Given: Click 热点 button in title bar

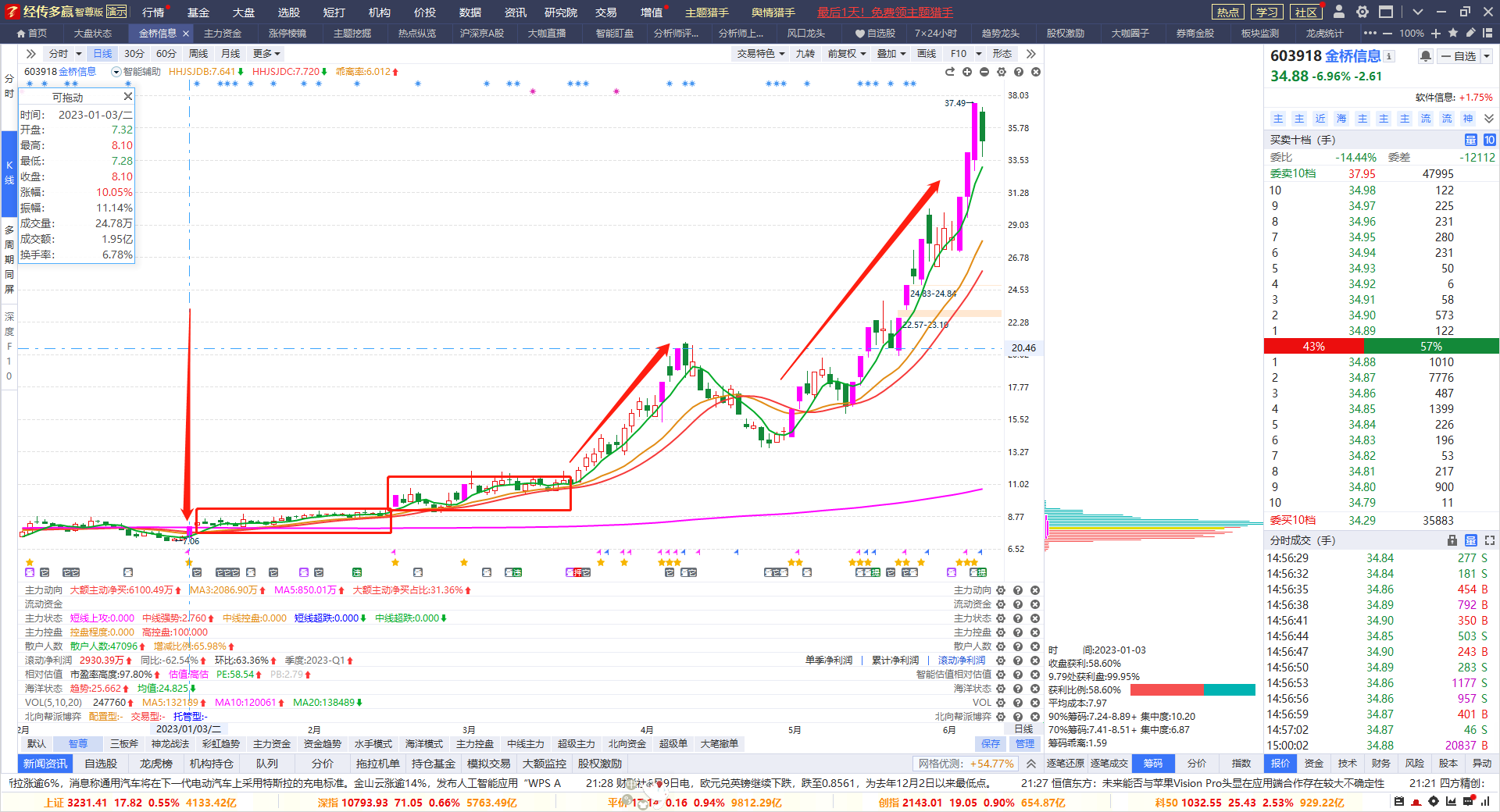Looking at the screenshot, I should click(x=1227, y=12).
